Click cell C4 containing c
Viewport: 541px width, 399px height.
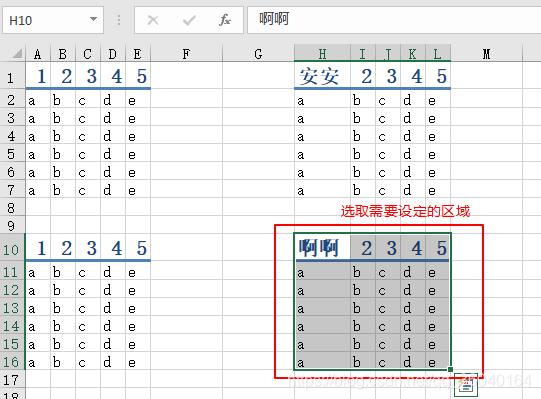click(x=88, y=136)
